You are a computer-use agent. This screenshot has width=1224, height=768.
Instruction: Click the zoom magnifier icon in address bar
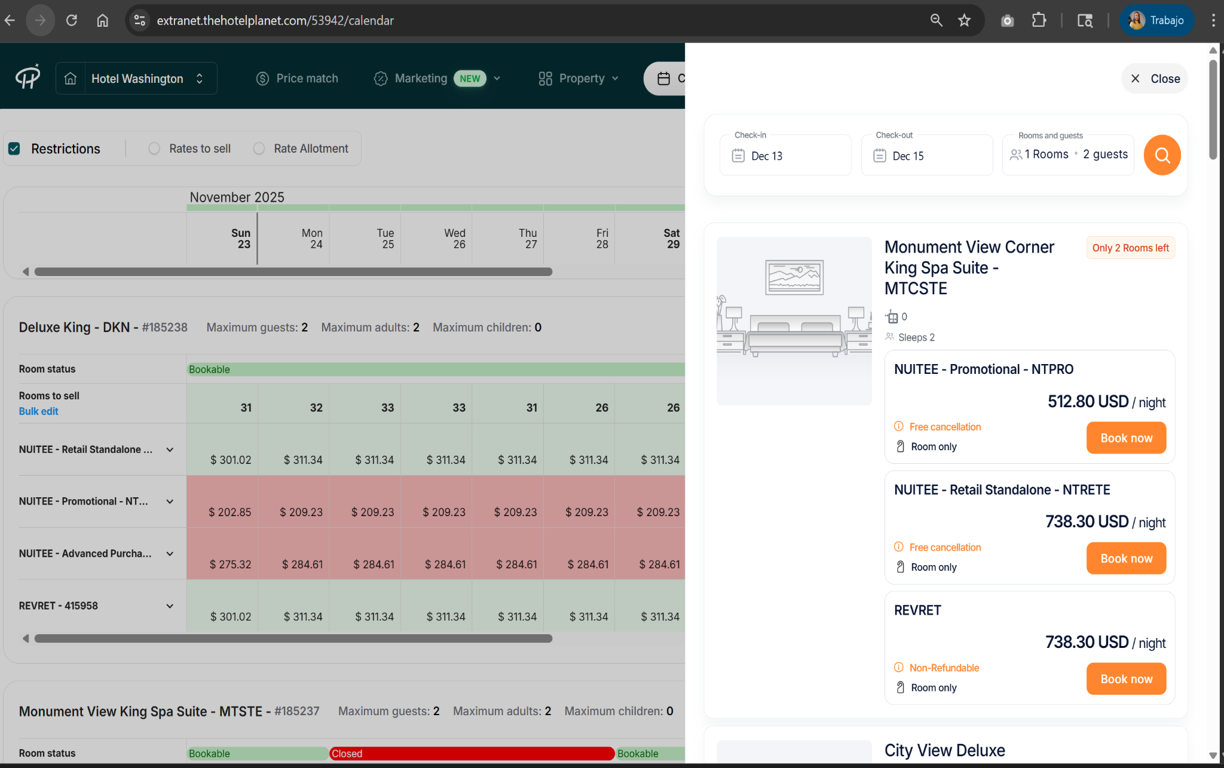pyautogui.click(x=936, y=20)
